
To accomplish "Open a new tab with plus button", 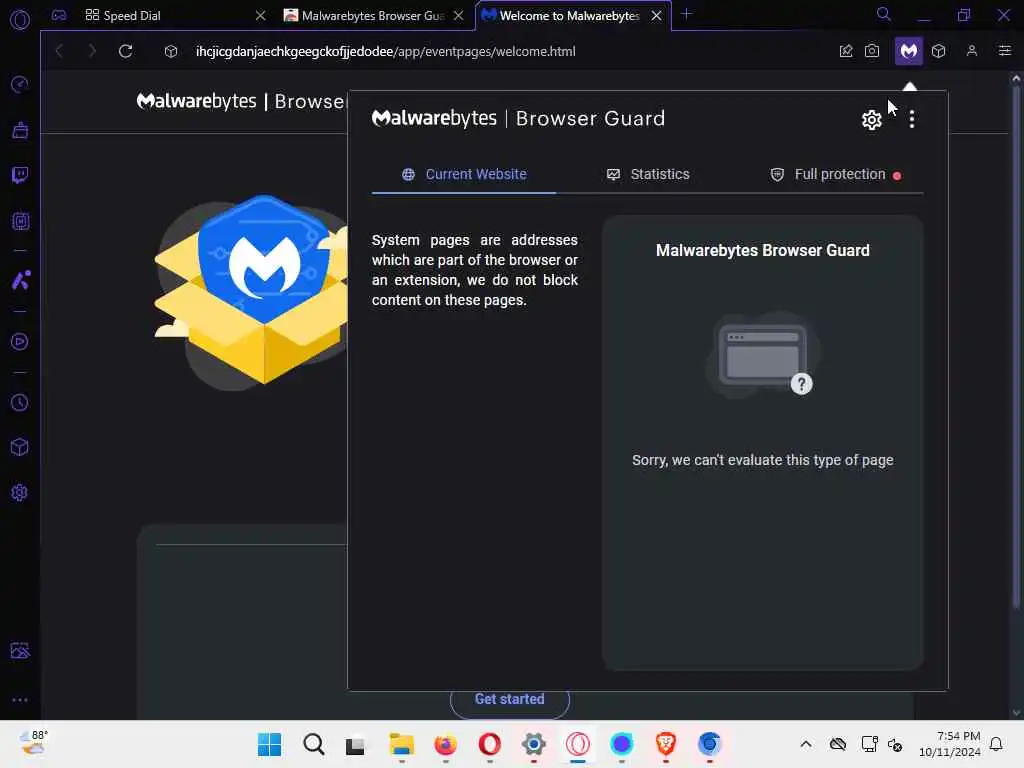I will 686,14.
